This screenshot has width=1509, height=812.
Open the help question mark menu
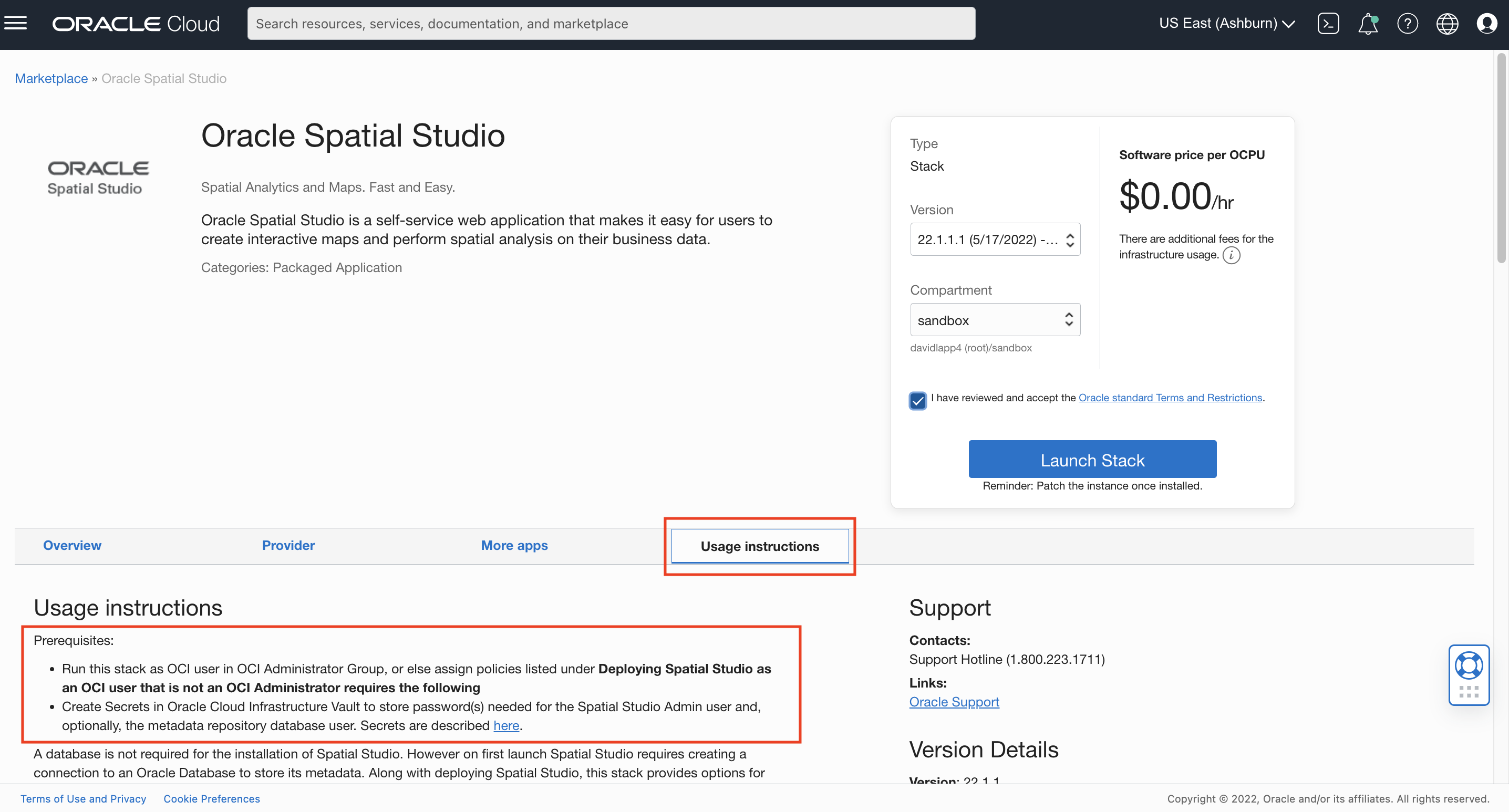click(x=1407, y=24)
